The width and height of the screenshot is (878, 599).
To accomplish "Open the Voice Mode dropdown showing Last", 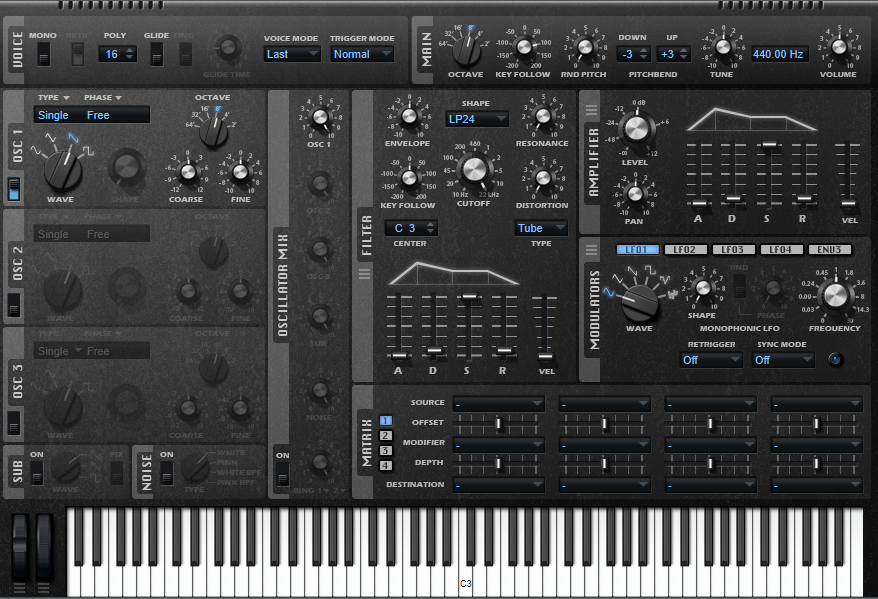I will (x=291, y=54).
